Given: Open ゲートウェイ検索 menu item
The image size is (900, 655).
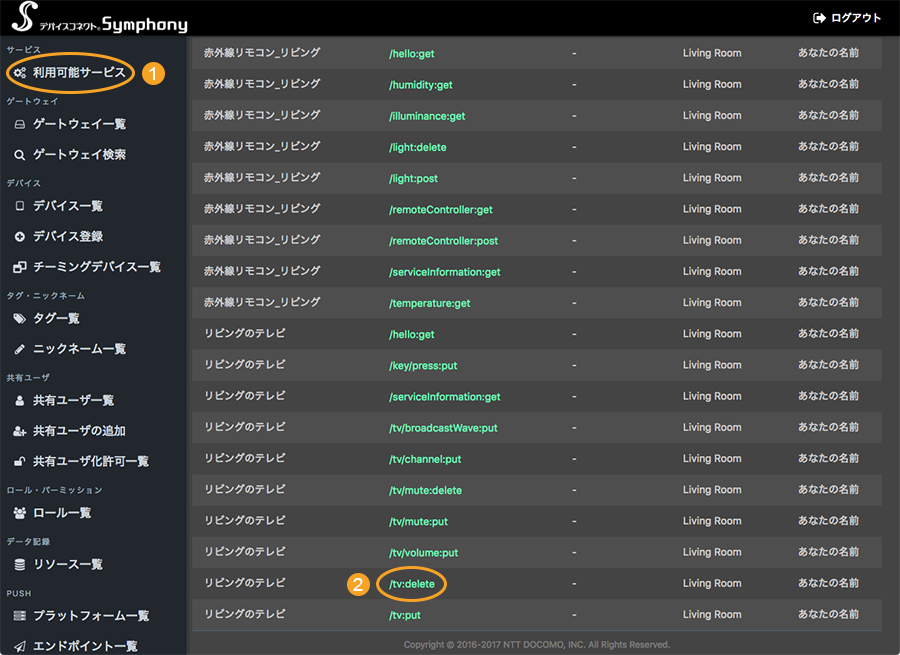Looking at the screenshot, I should click(x=79, y=155).
